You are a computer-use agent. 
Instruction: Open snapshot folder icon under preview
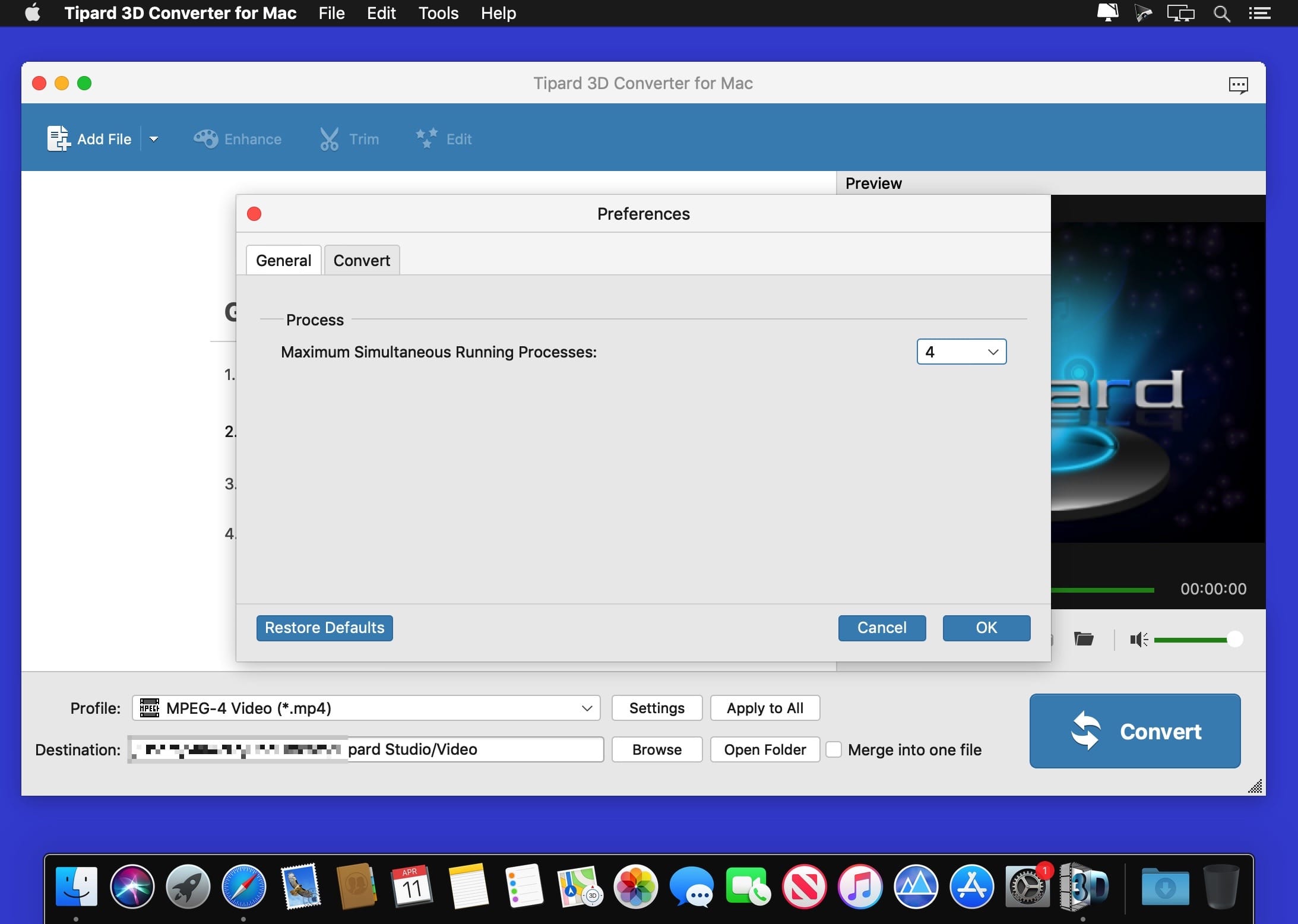[x=1084, y=639]
